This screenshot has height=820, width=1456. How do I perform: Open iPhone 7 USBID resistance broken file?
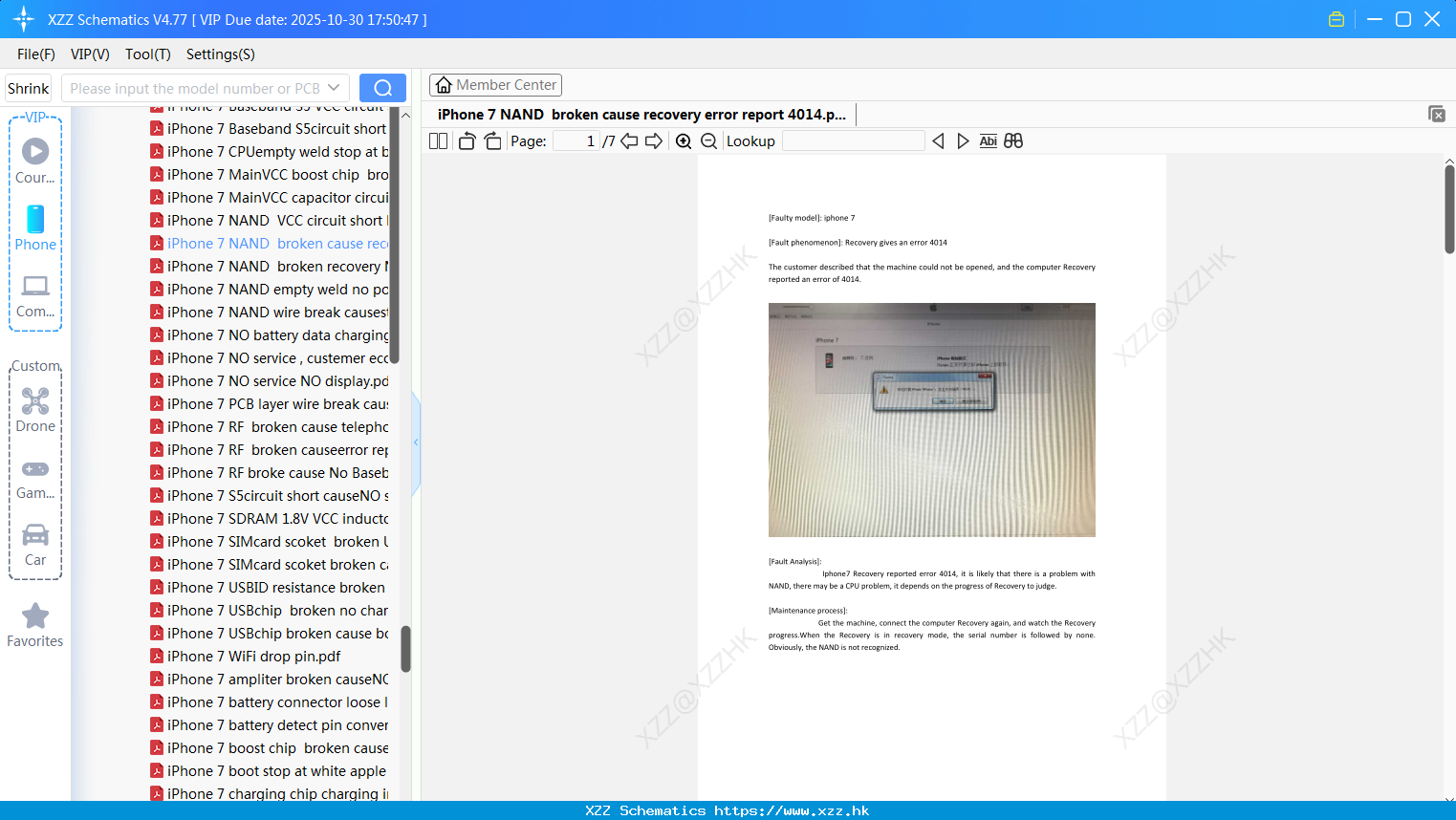coord(270,588)
